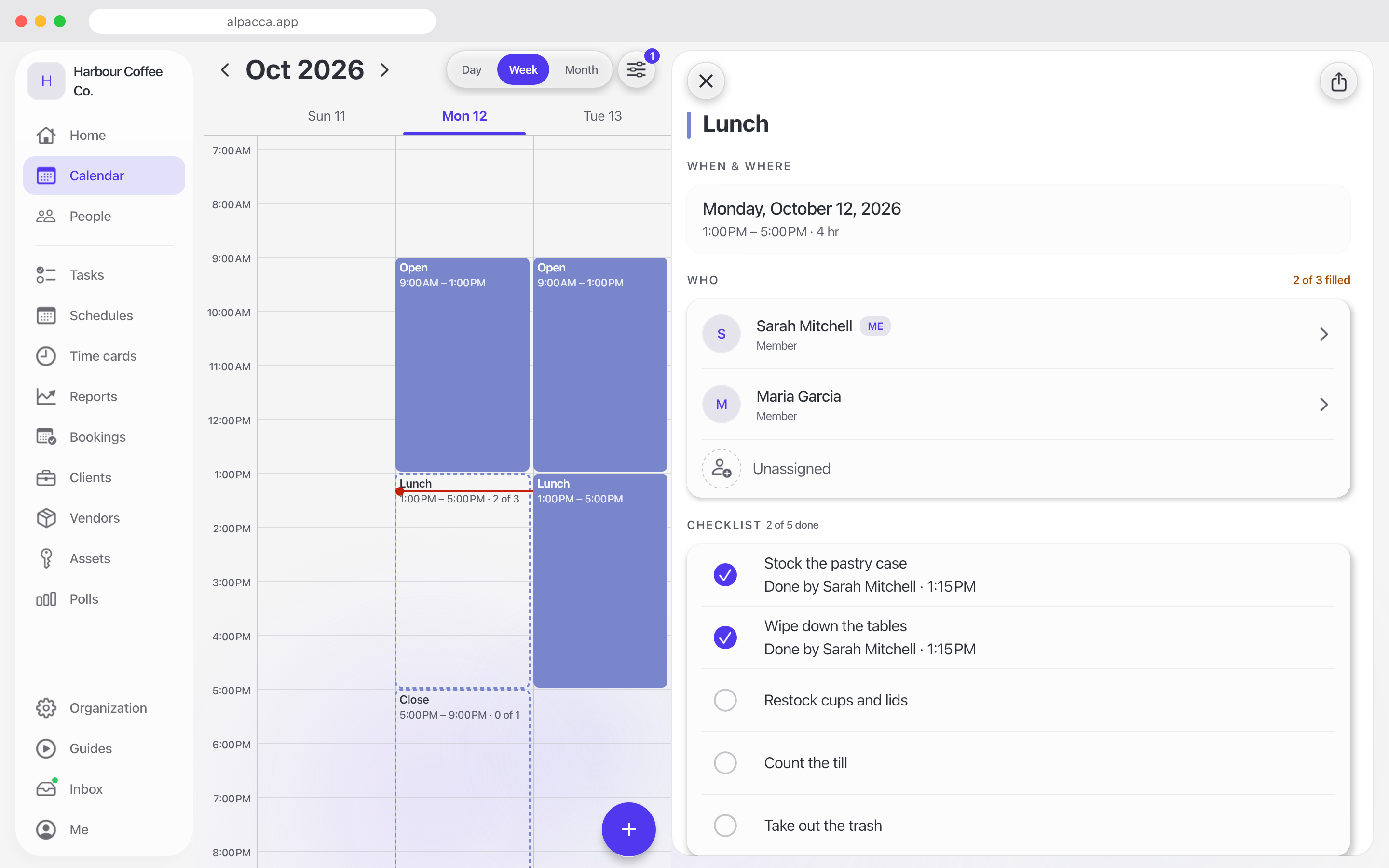Open Assets key icon

[46, 558]
